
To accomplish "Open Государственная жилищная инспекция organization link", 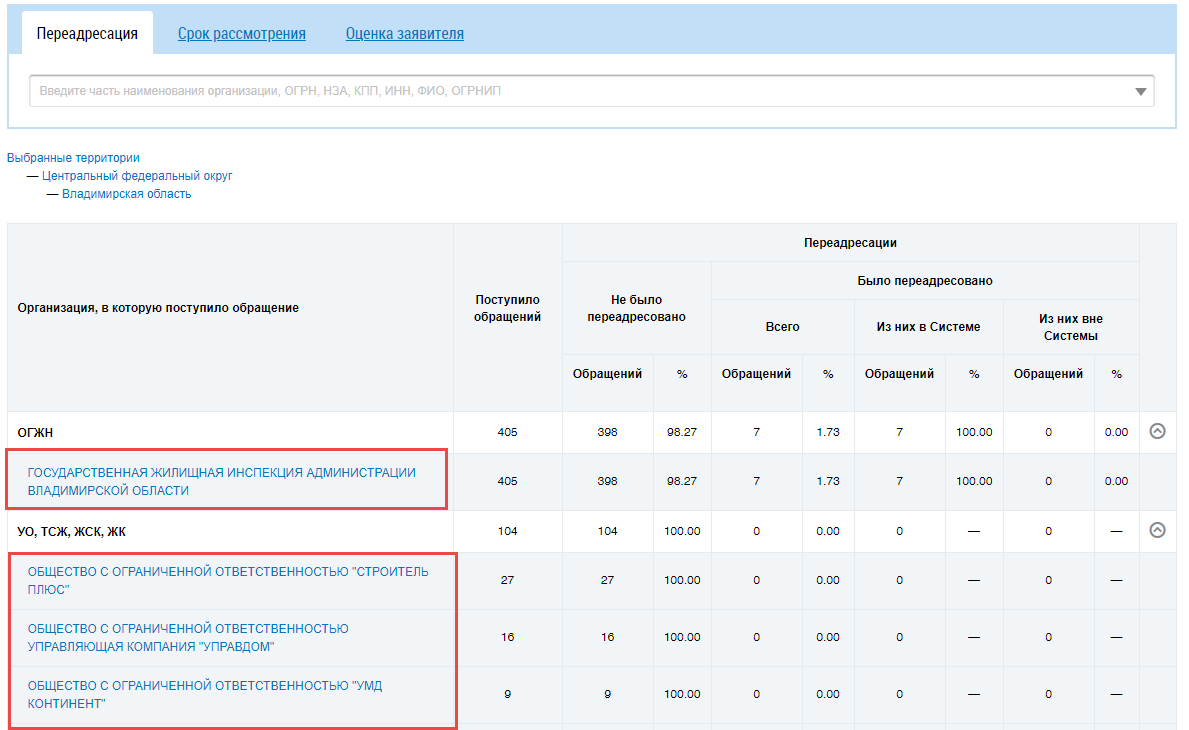I will click(221, 481).
